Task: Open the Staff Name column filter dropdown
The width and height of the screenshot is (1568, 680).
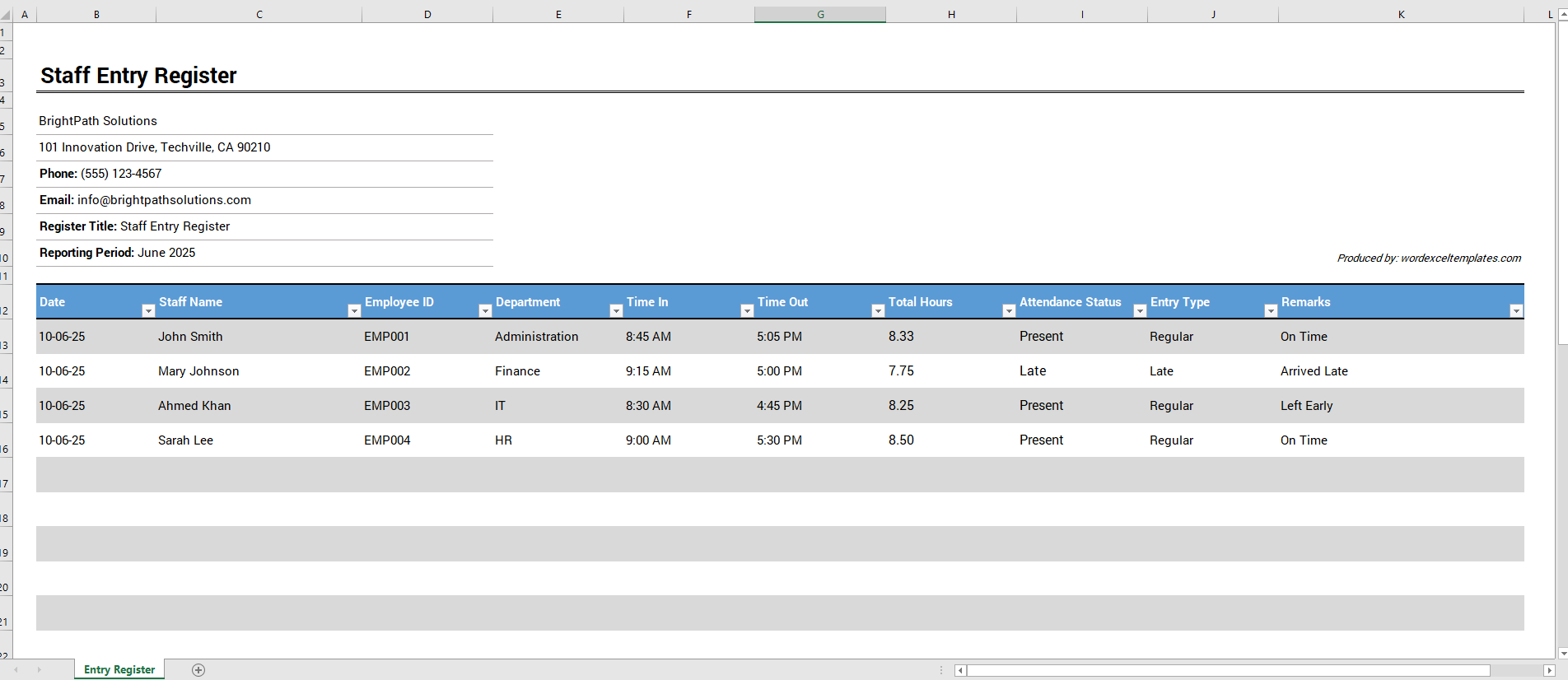Action: tap(354, 310)
